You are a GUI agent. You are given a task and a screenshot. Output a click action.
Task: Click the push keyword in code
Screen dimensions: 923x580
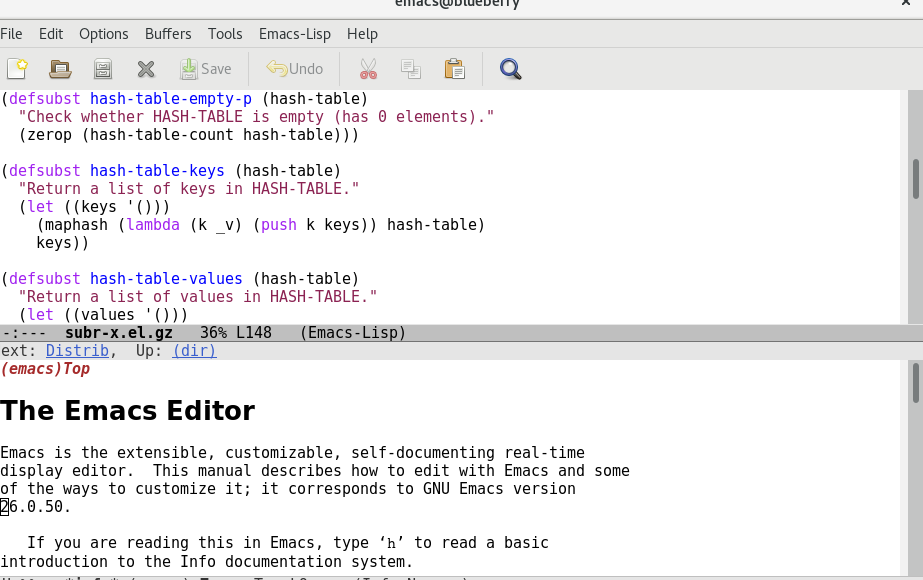pos(279,225)
